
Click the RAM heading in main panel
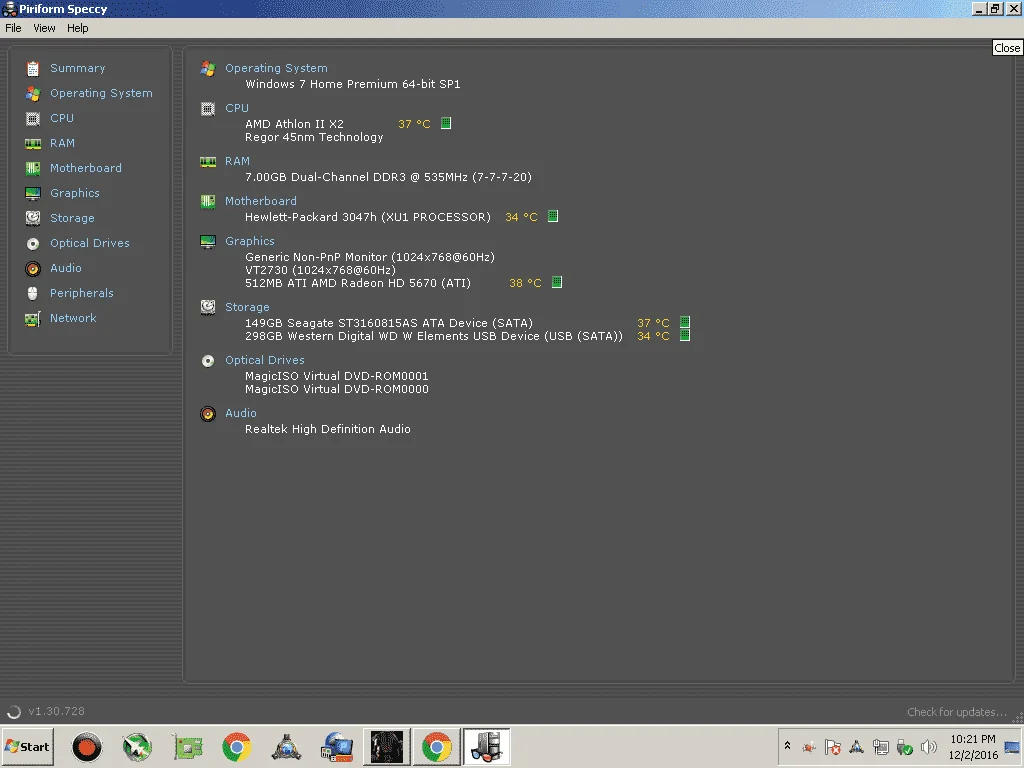[237, 161]
